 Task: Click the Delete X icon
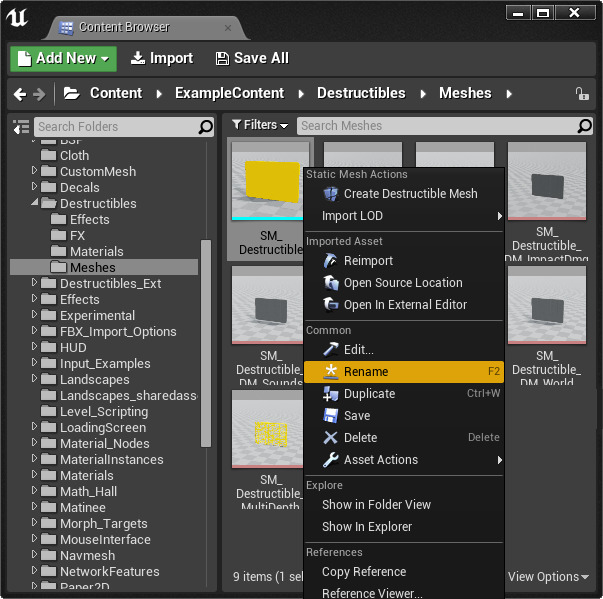click(x=333, y=438)
